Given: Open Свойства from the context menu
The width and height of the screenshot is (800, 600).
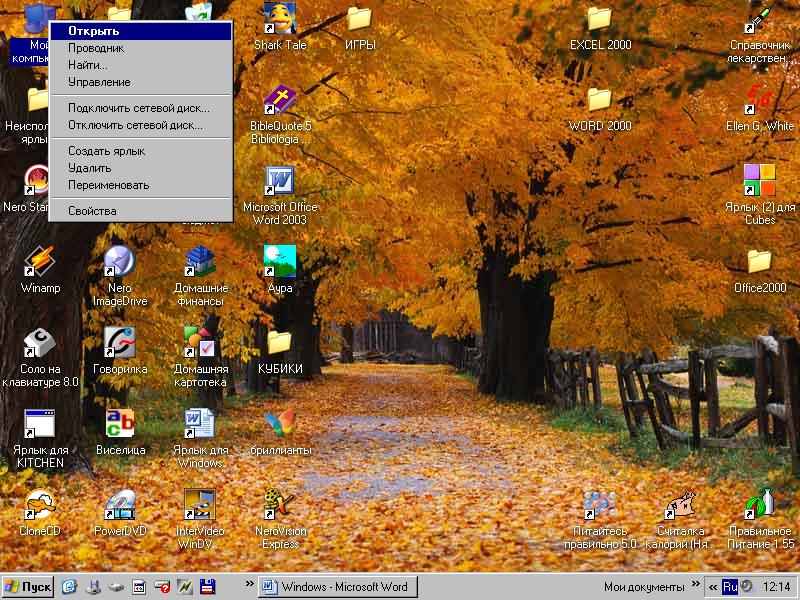Looking at the screenshot, I should (x=141, y=211).
